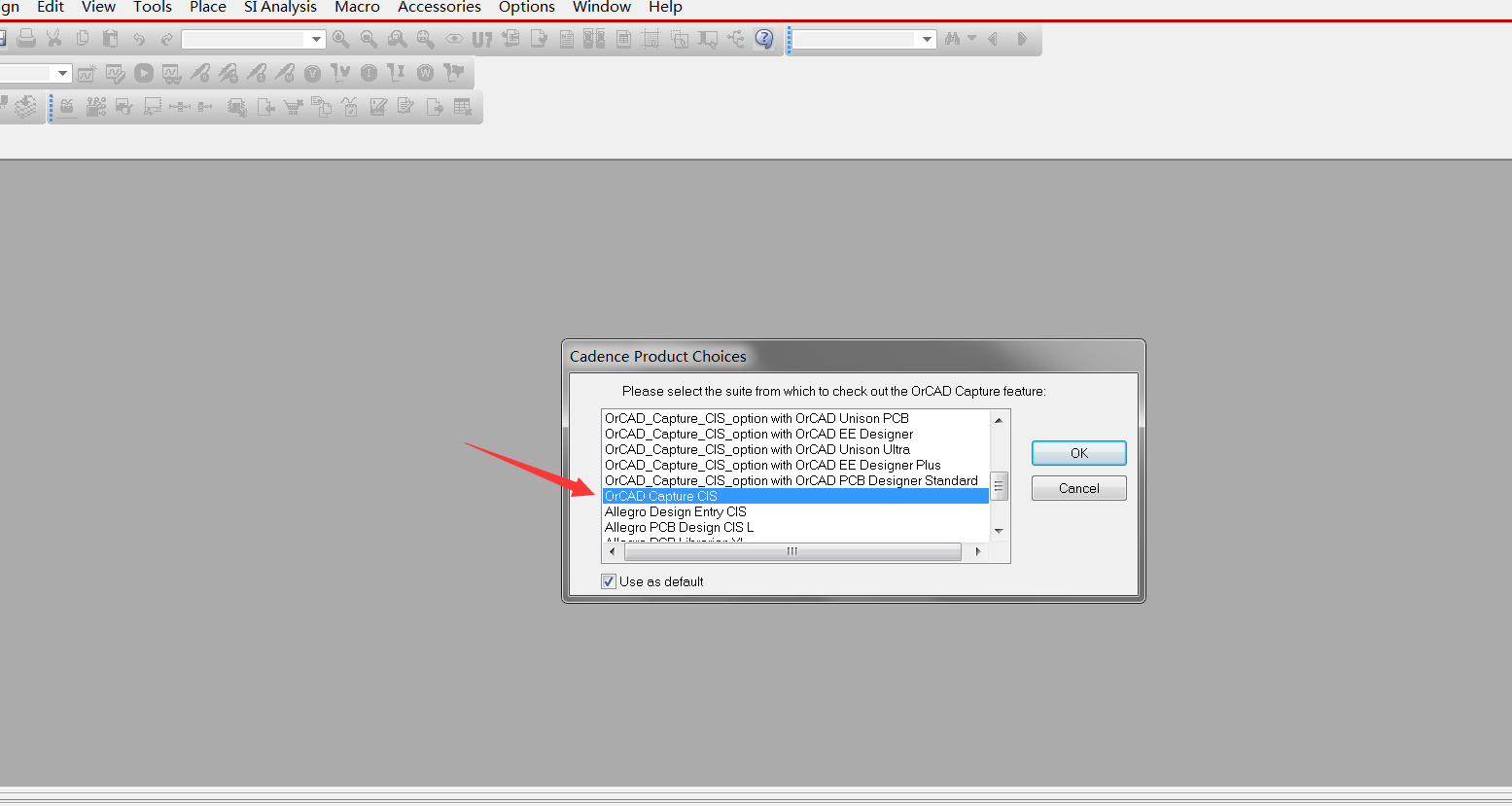Toggle snap to grid on the toolbar
This screenshot has height=806, width=1512.
(x=650, y=39)
